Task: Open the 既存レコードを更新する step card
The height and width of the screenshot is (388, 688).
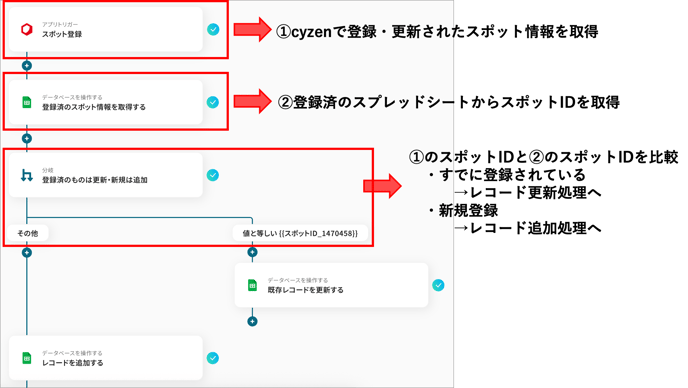Action: tap(331, 285)
